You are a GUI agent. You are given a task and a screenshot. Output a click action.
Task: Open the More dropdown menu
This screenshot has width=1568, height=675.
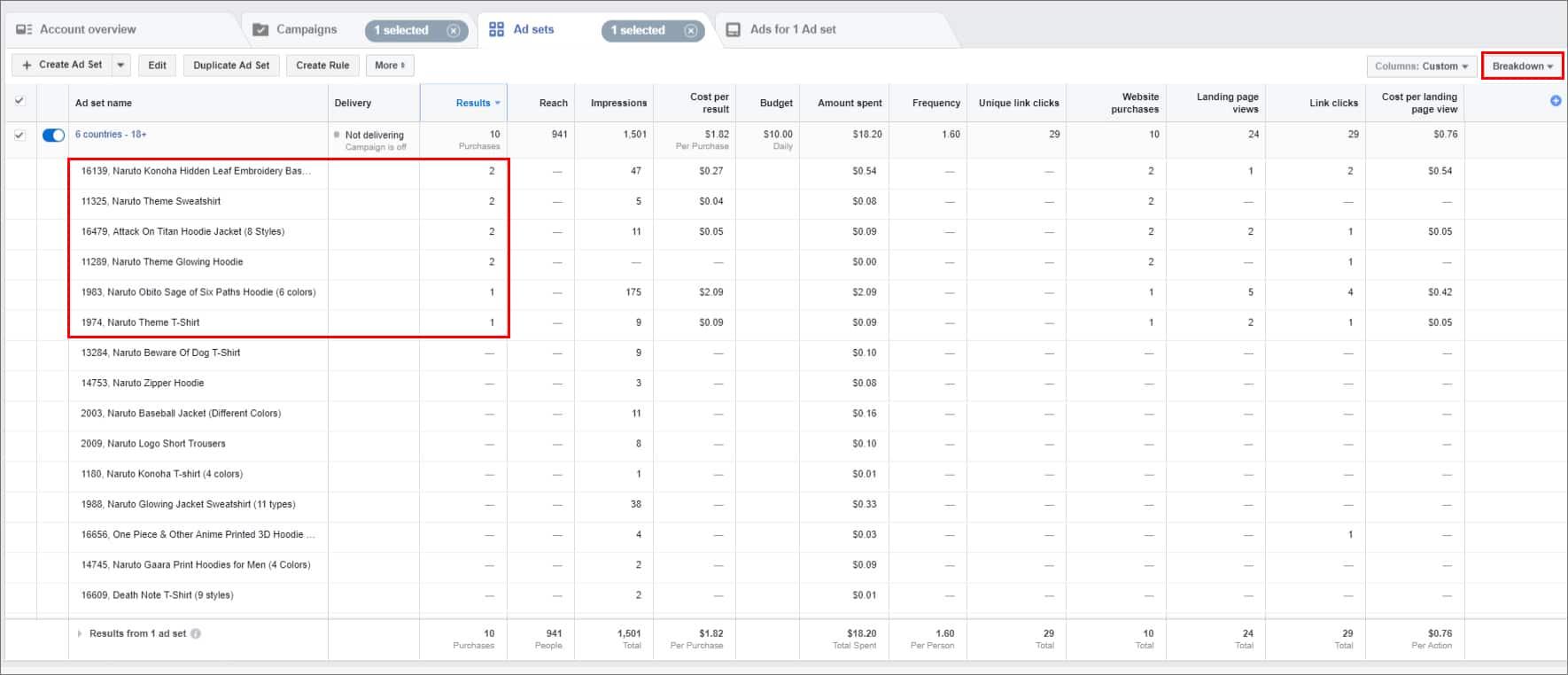tap(390, 65)
